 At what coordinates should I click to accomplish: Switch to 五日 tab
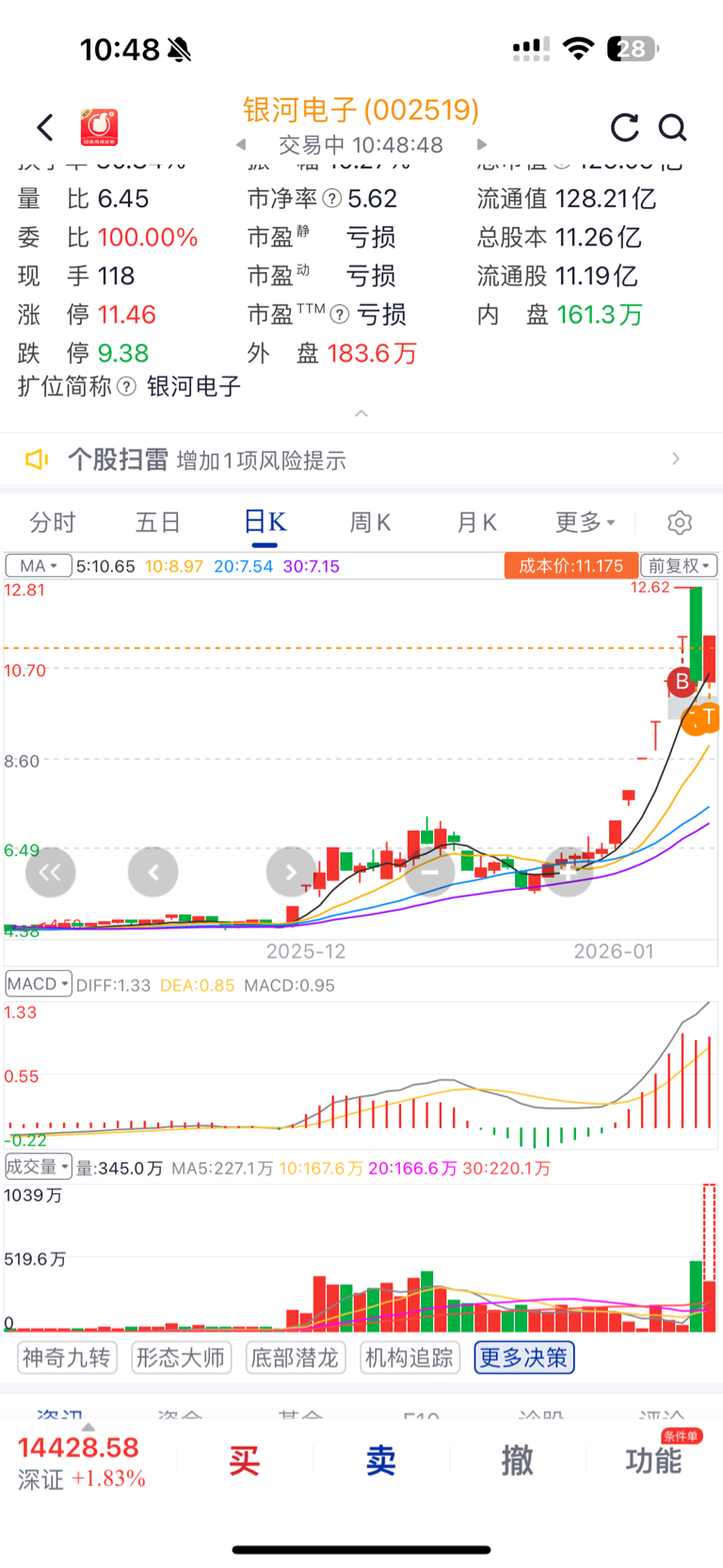tap(158, 523)
